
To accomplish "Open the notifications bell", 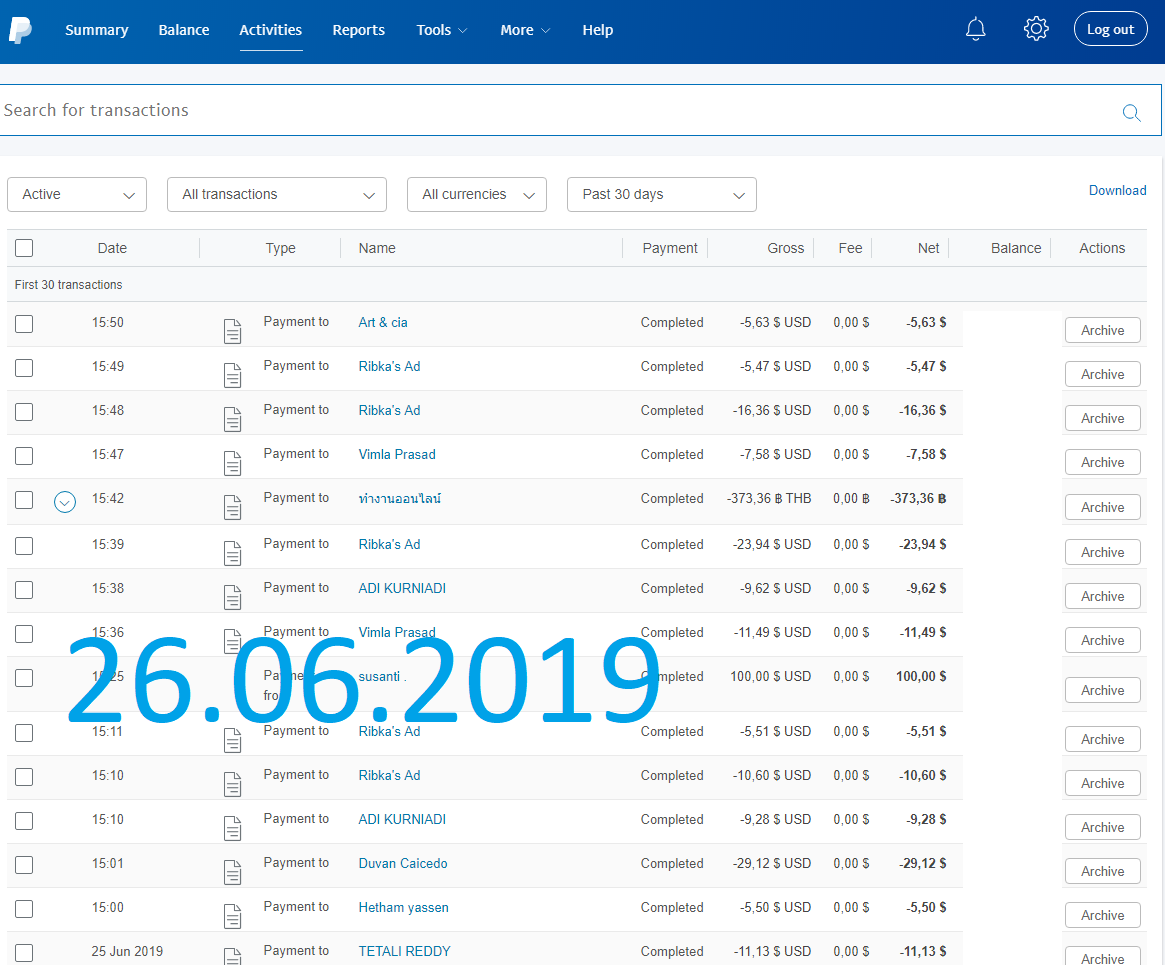I will [976, 29].
